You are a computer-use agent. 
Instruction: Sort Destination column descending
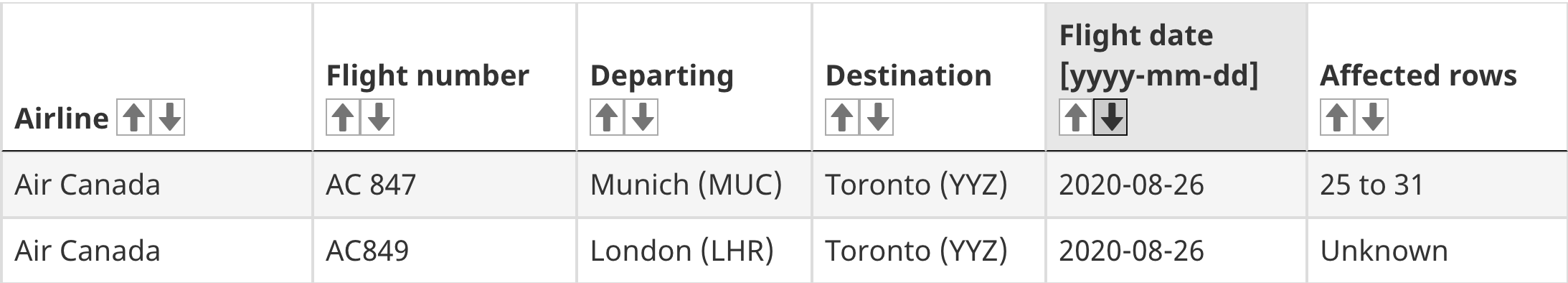click(877, 117)
